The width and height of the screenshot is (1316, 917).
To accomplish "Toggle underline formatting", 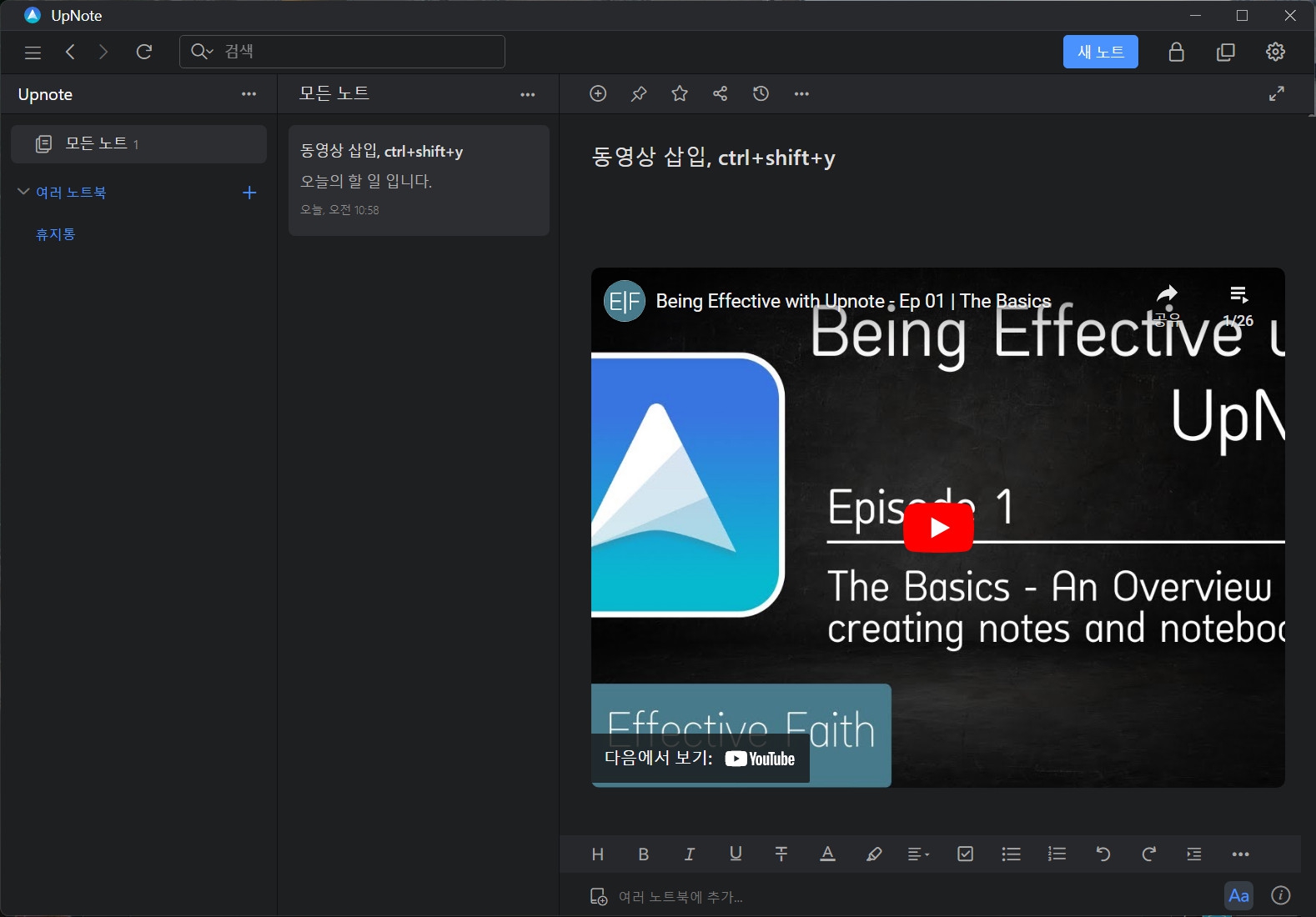I will click(x=735, y=854).
